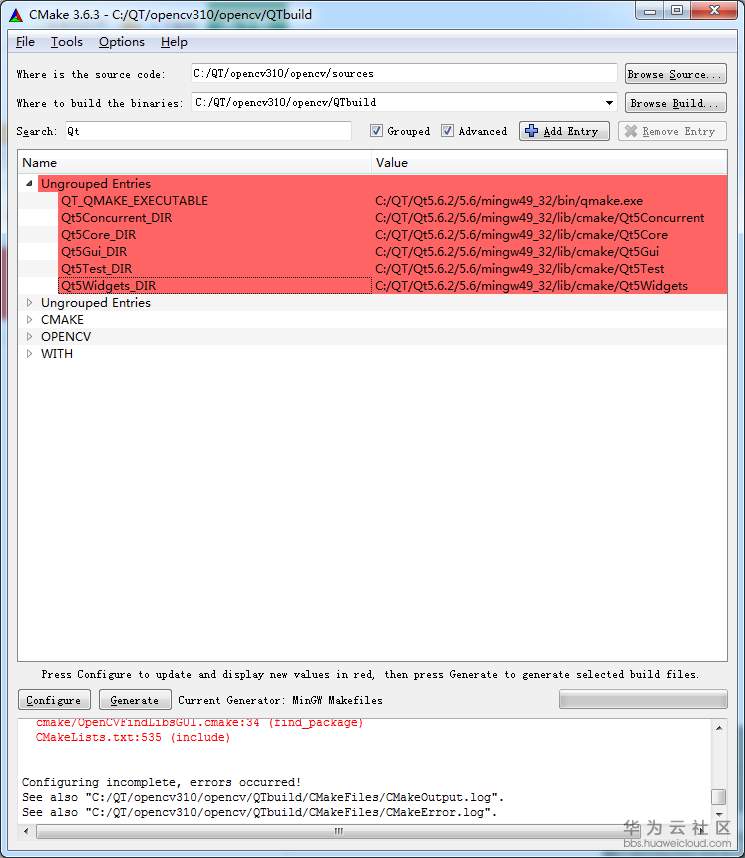Select the Qt5Core_DIR entry
This screenshot has width=745, height=858.
pos(99,235)
